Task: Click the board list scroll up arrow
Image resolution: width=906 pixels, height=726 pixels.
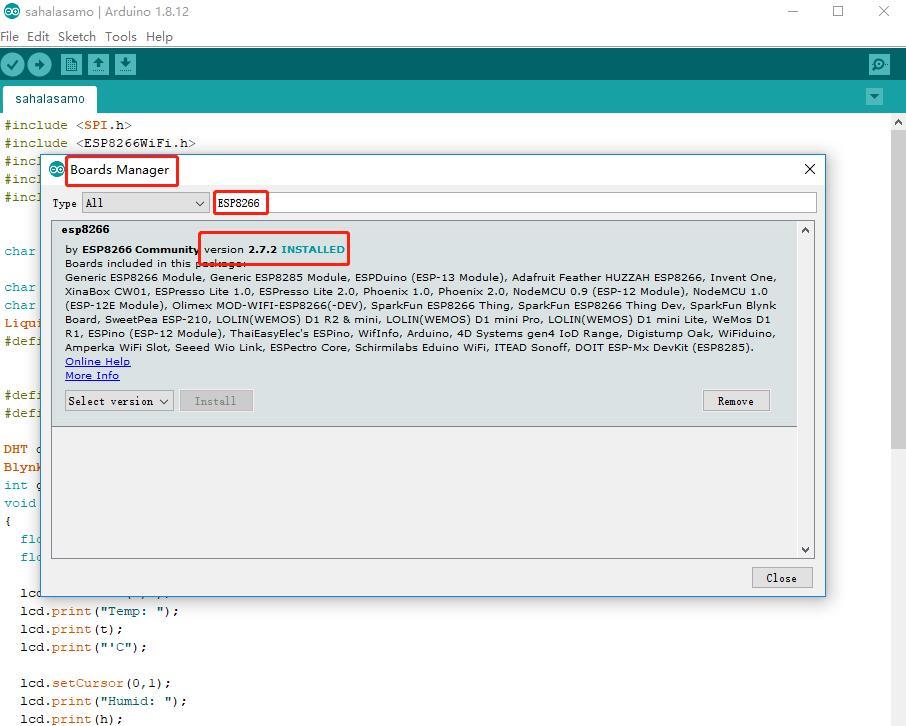Action: click(x=805, y=230)
